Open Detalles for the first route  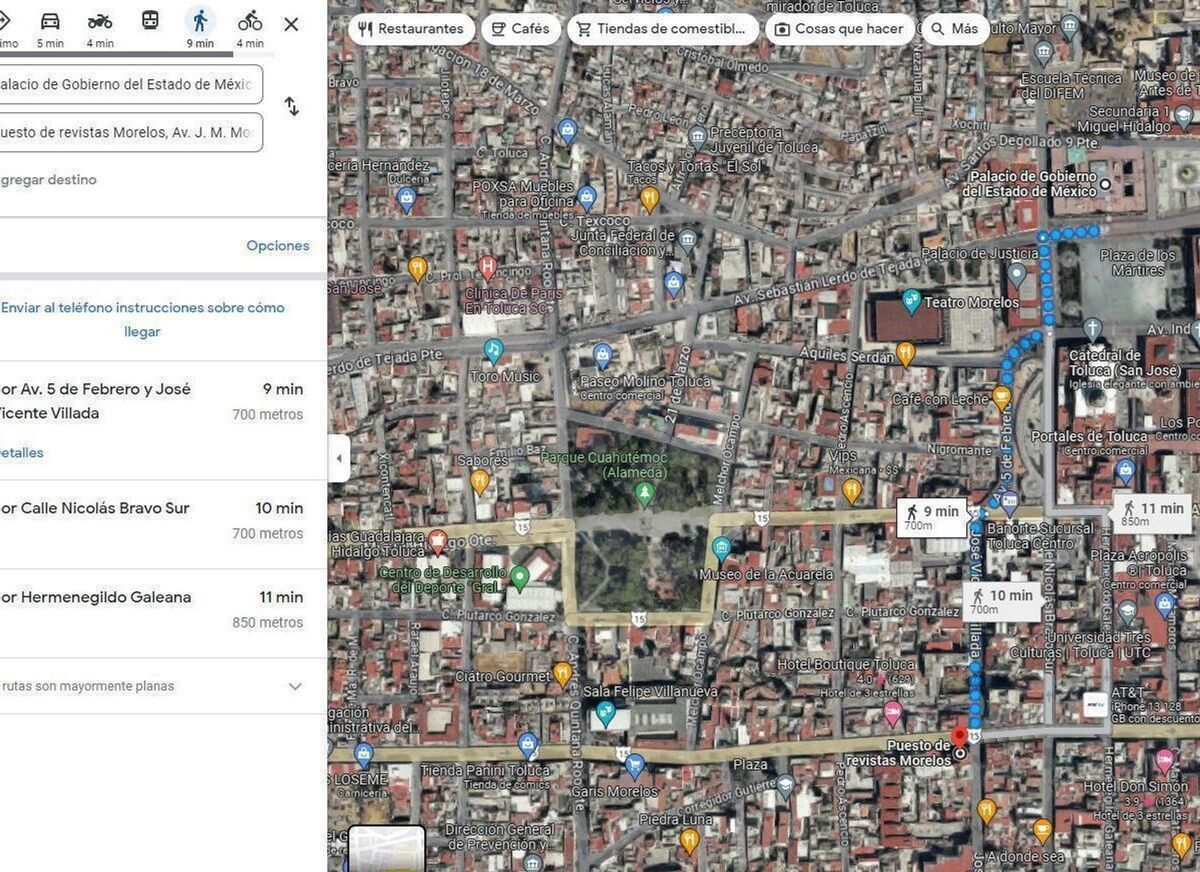[x=22, y=453]
